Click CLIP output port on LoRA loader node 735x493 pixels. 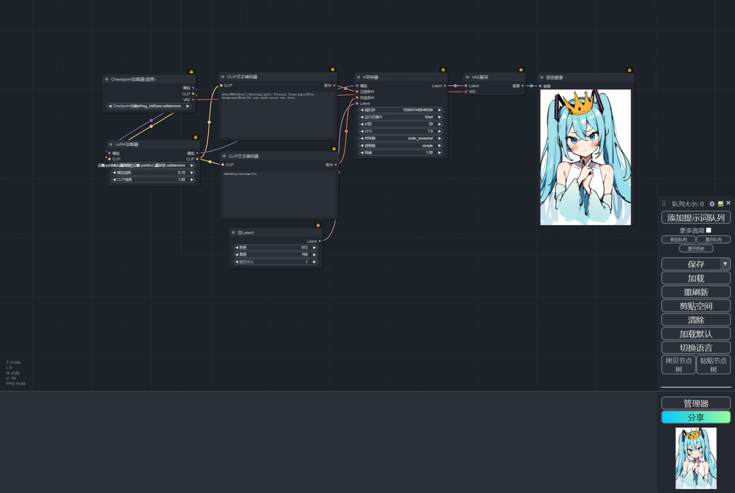(x=197, y=159)
